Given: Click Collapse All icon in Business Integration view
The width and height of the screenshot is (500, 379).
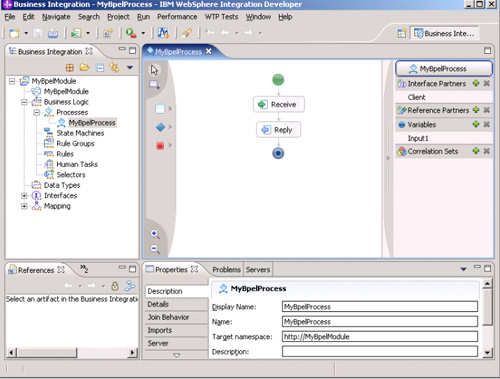Looking at the screenshot, I should tap(100, 68).
